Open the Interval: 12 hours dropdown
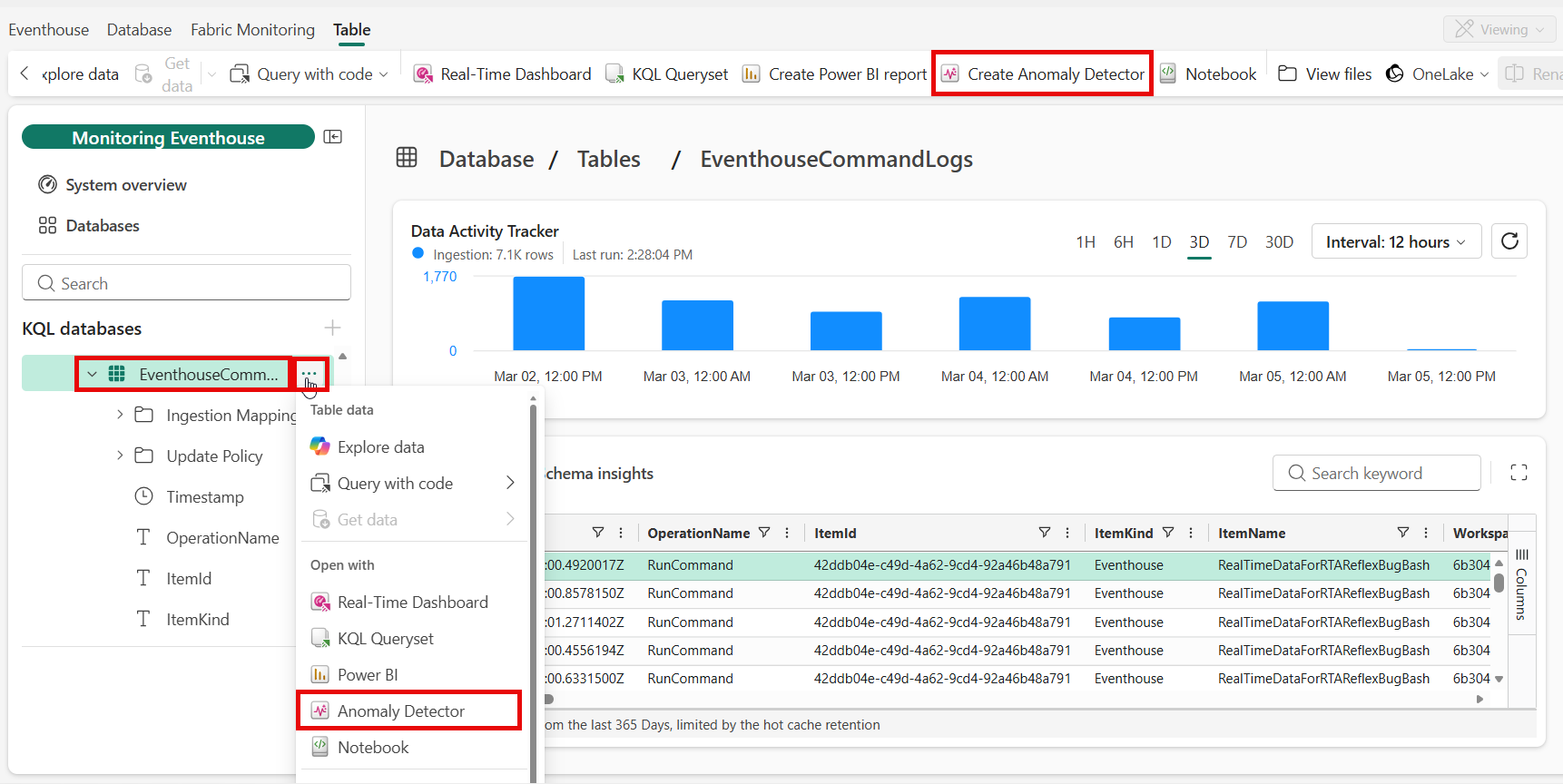This screenshot has width=1563, height=784. (x=1396, y=241)
